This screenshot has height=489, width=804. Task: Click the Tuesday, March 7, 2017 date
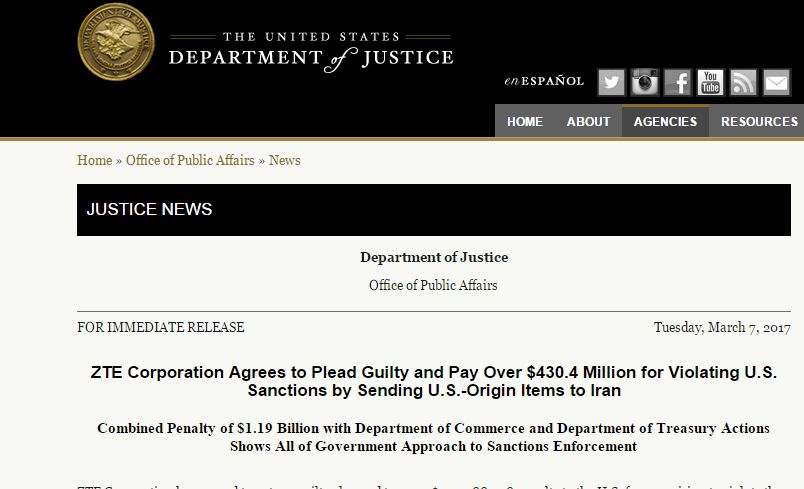(x=722, y=328)
